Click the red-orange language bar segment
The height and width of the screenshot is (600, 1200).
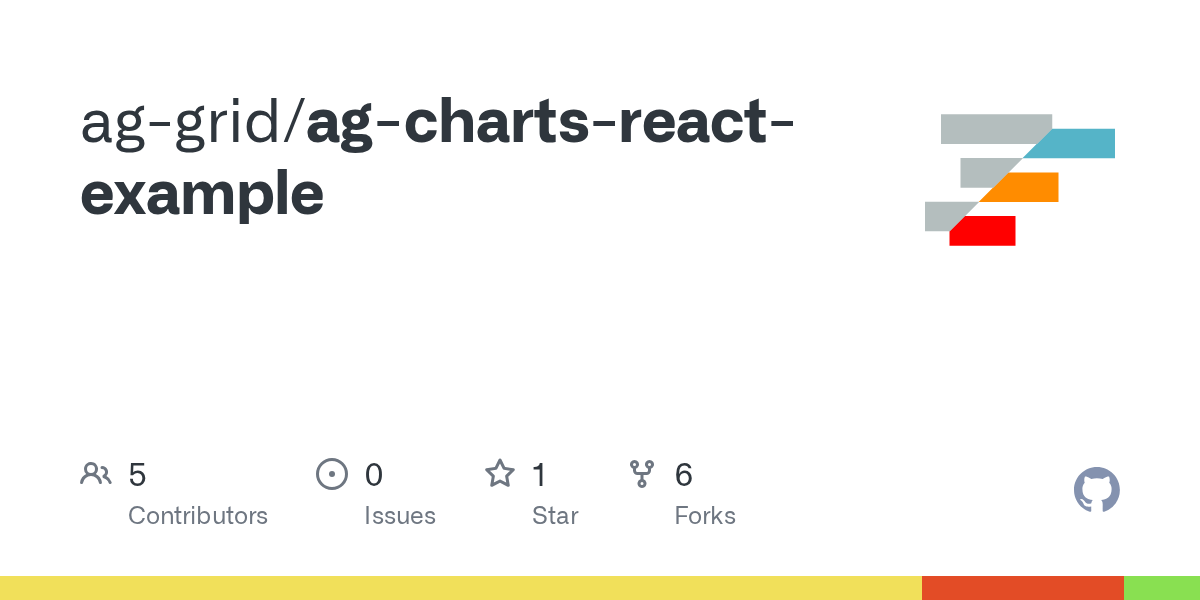[1023, 588]
